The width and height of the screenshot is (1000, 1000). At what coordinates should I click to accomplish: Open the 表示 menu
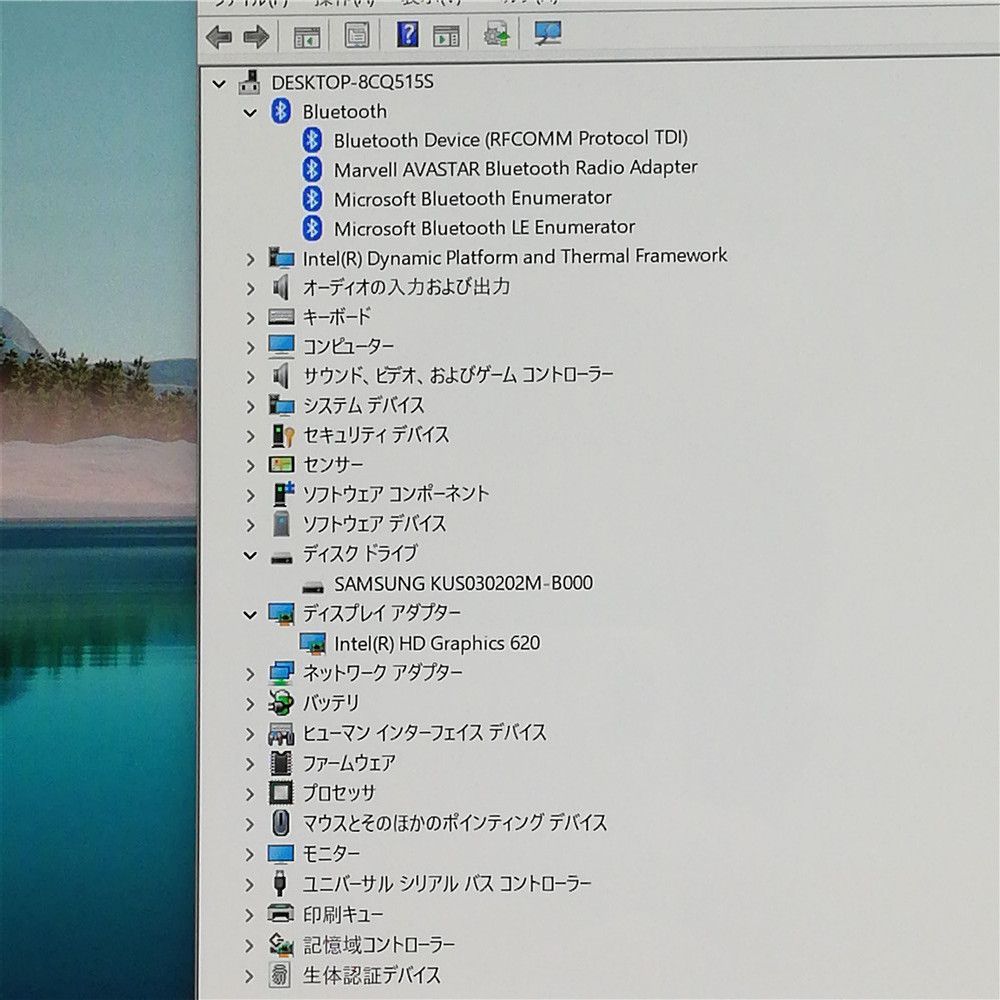pyautogui.click(x=424, y=2)
